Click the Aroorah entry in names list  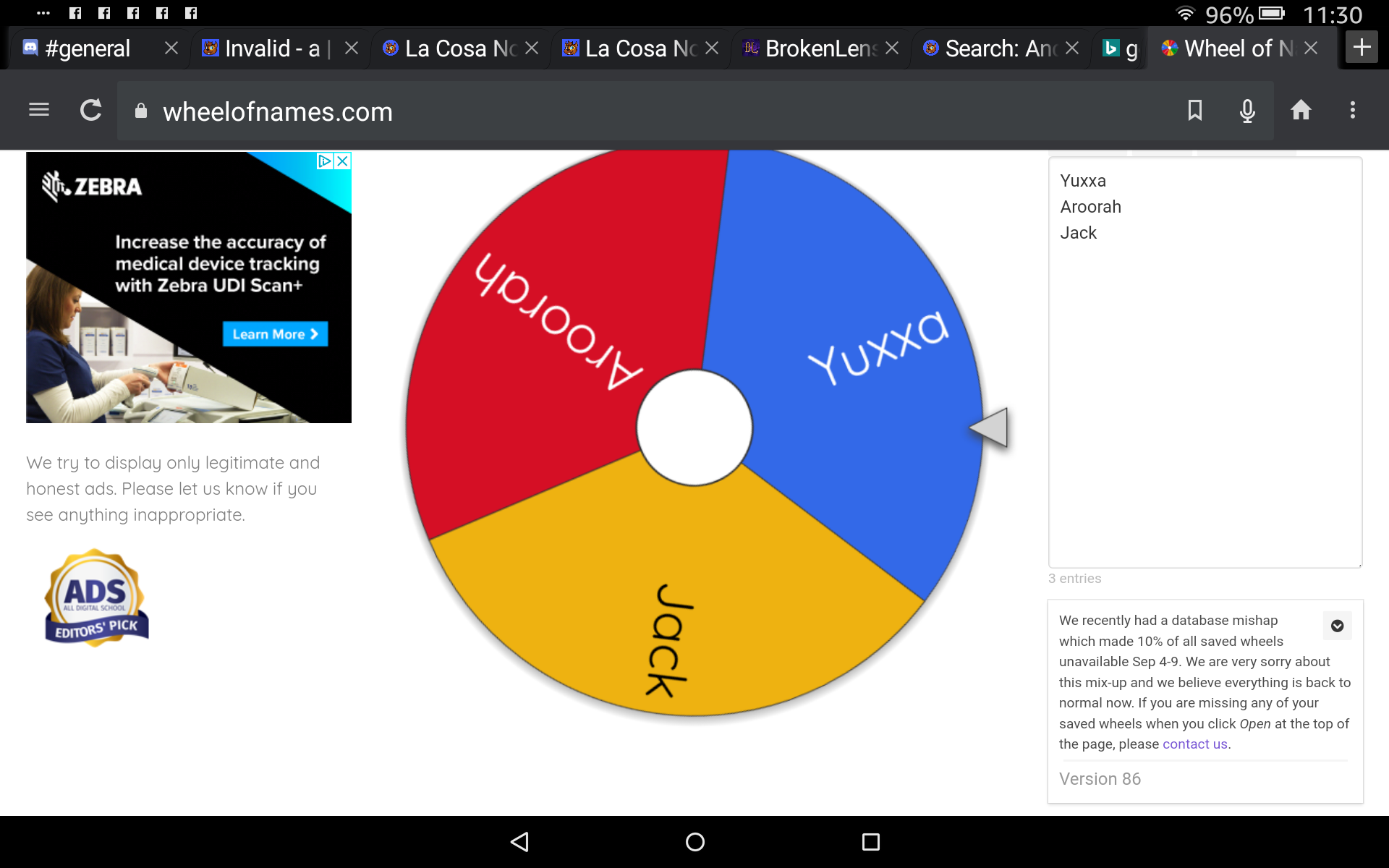click(1090, 207)
